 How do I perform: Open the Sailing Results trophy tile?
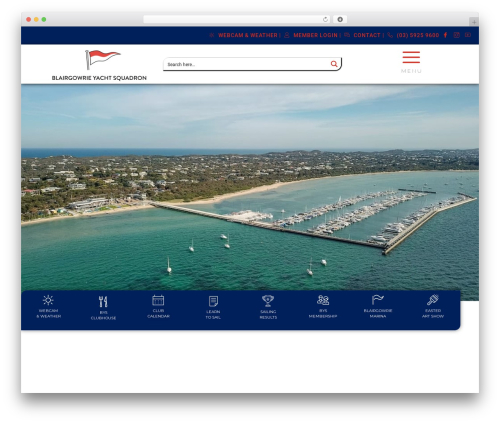(268, 307)
